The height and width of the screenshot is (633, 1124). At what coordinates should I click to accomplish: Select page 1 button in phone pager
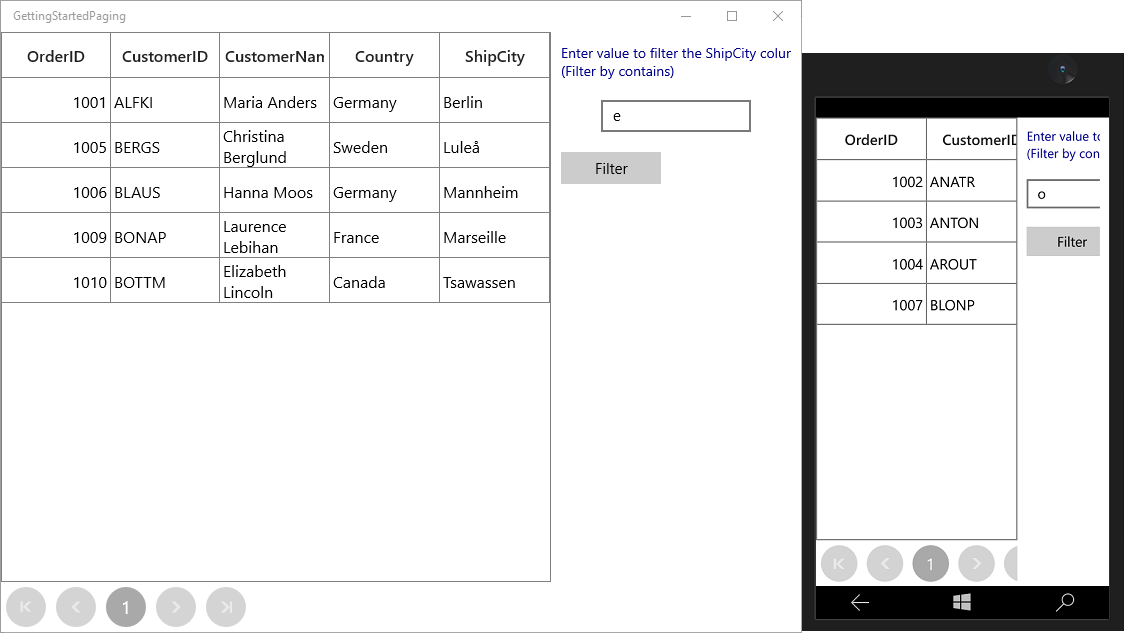[930, 563]
